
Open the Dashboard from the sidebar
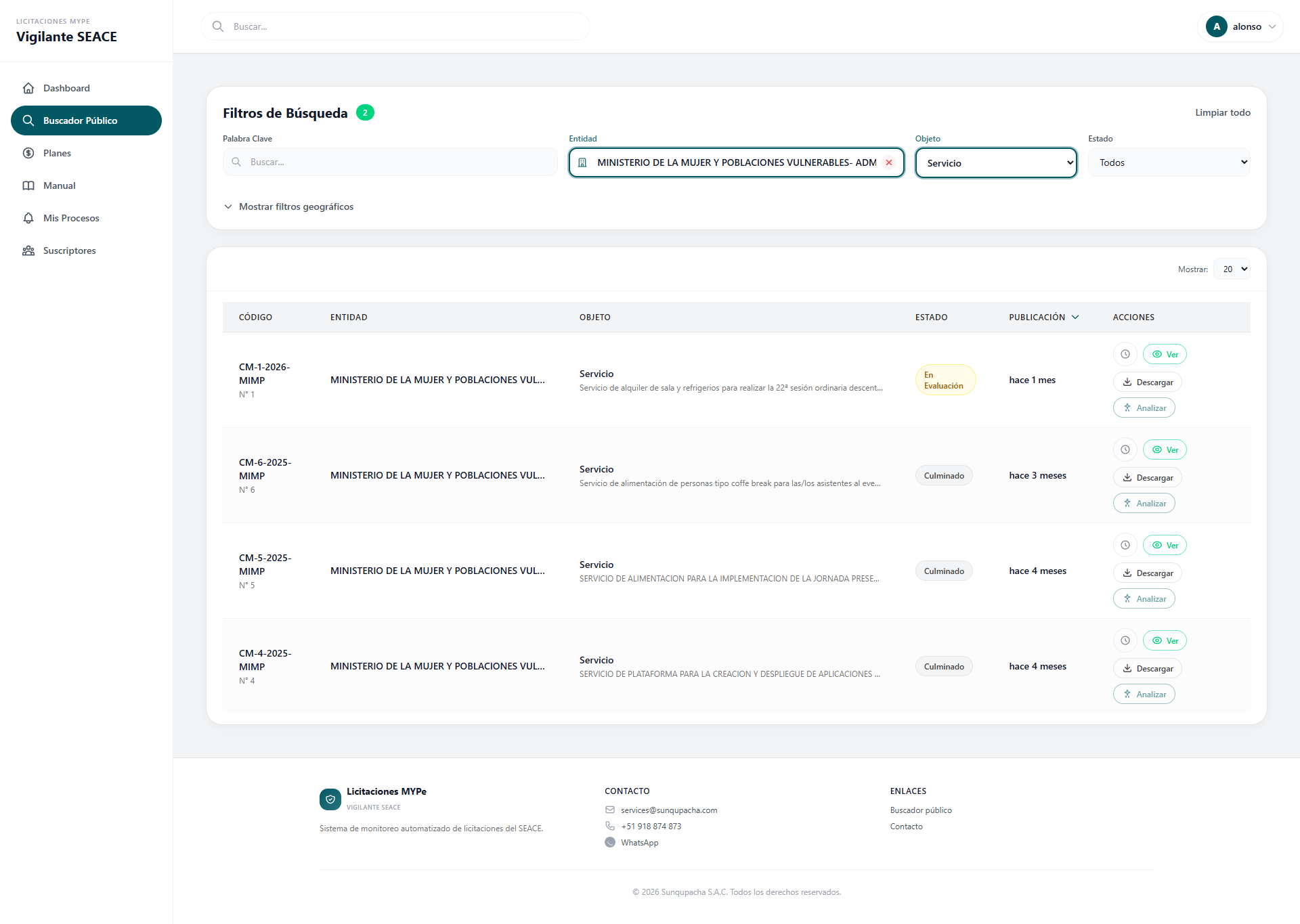click(x=66, y=88)
